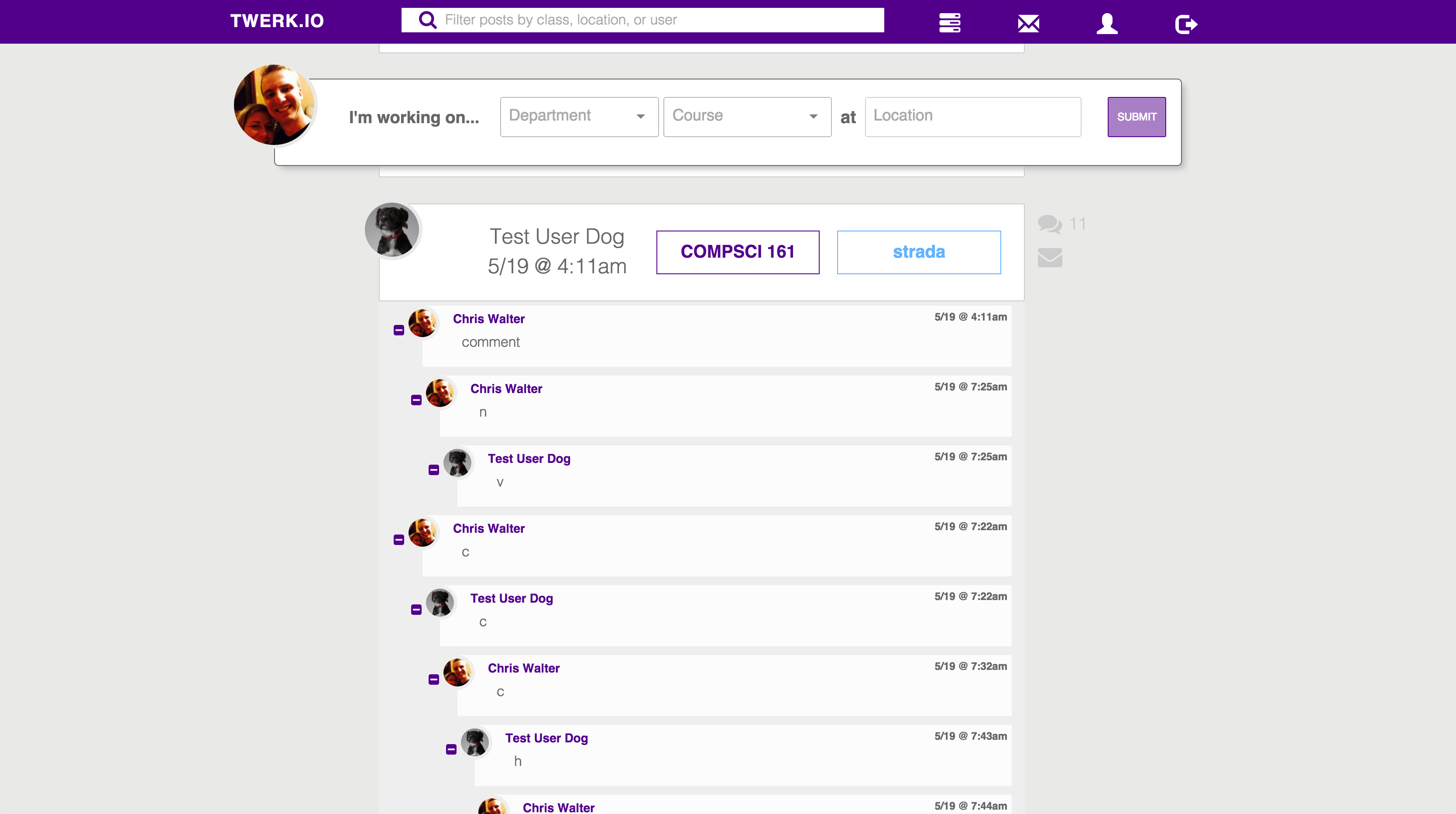
Task: Collapse Test User Dog's 'v' reply
Action: [433, 470]
